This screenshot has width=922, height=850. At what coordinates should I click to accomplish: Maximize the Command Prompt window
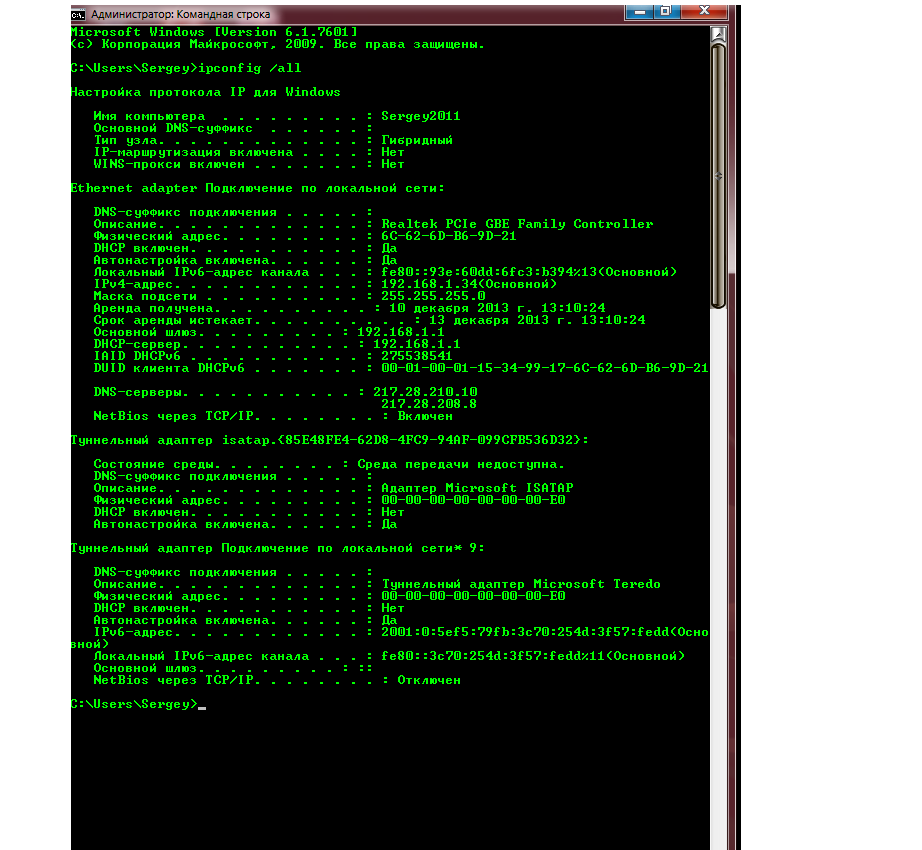(x=667, y=11)
